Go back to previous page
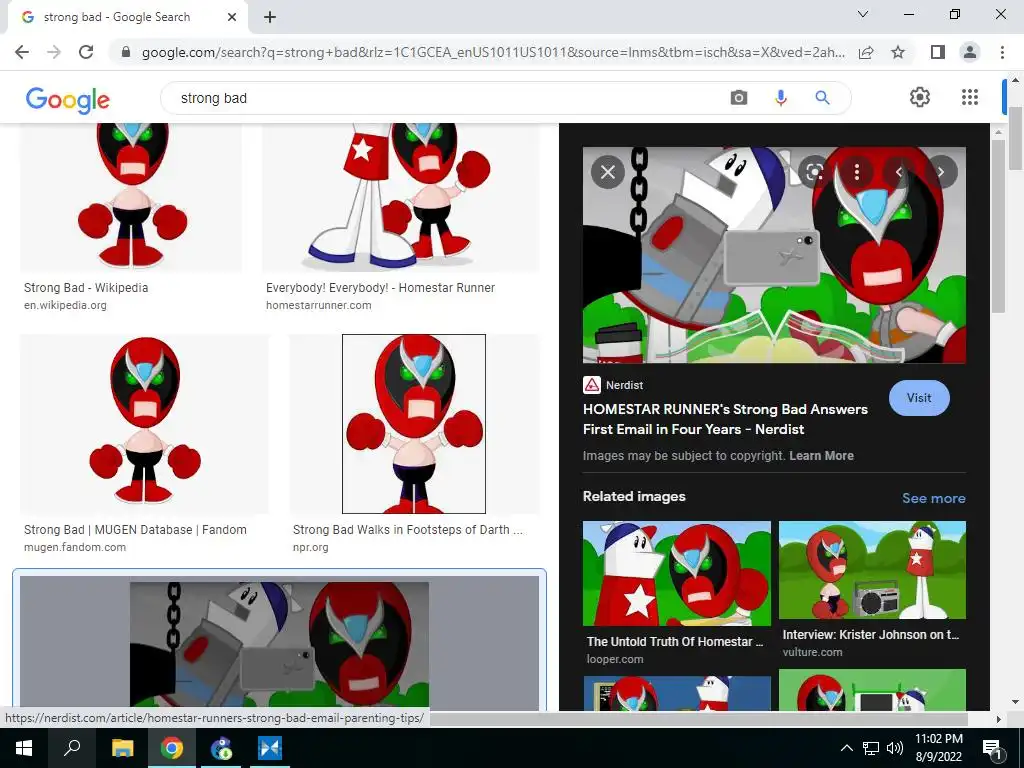 click(x=22, y=52)
